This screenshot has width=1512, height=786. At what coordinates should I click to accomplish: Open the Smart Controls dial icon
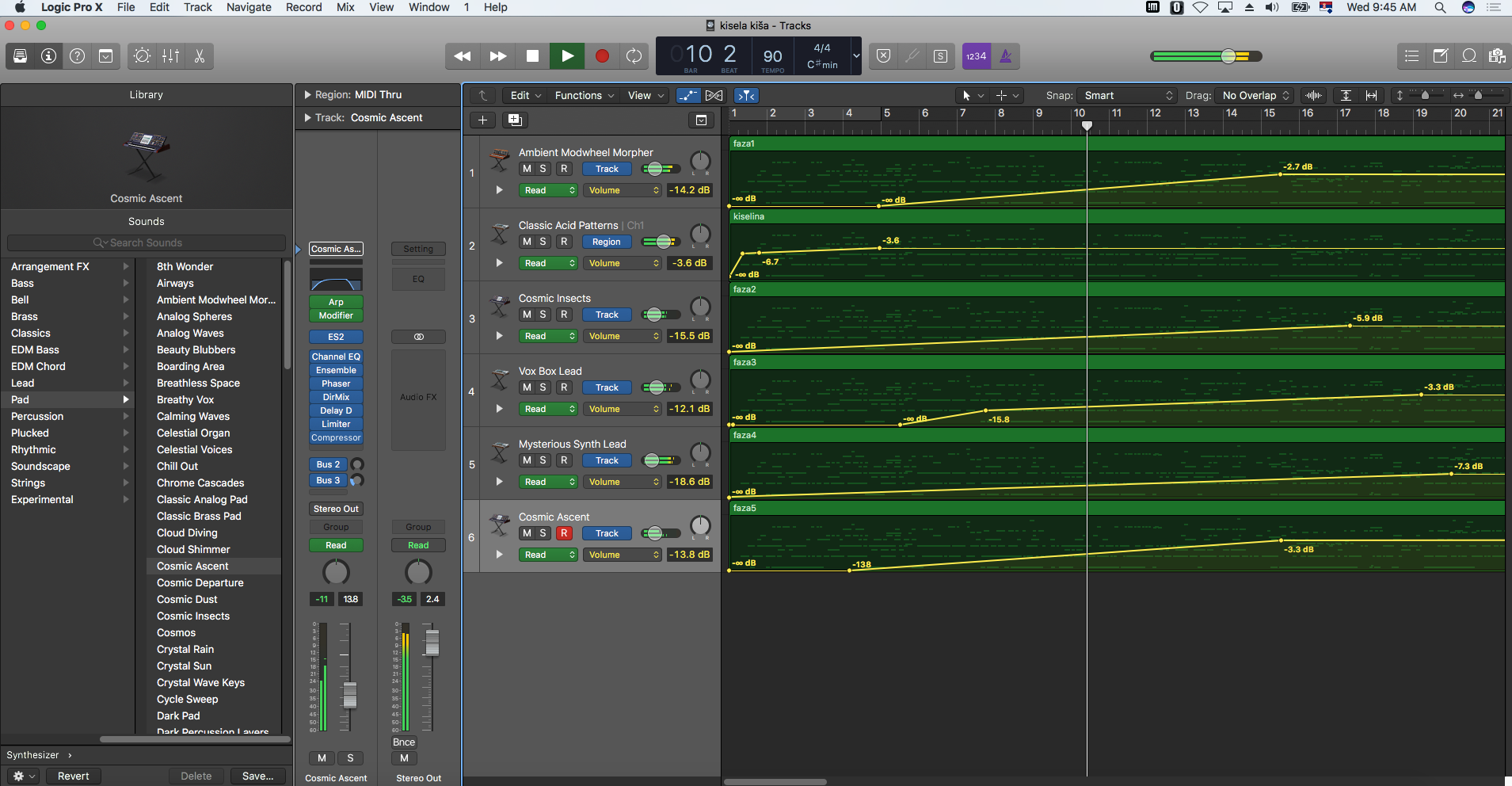coord(142,56)
